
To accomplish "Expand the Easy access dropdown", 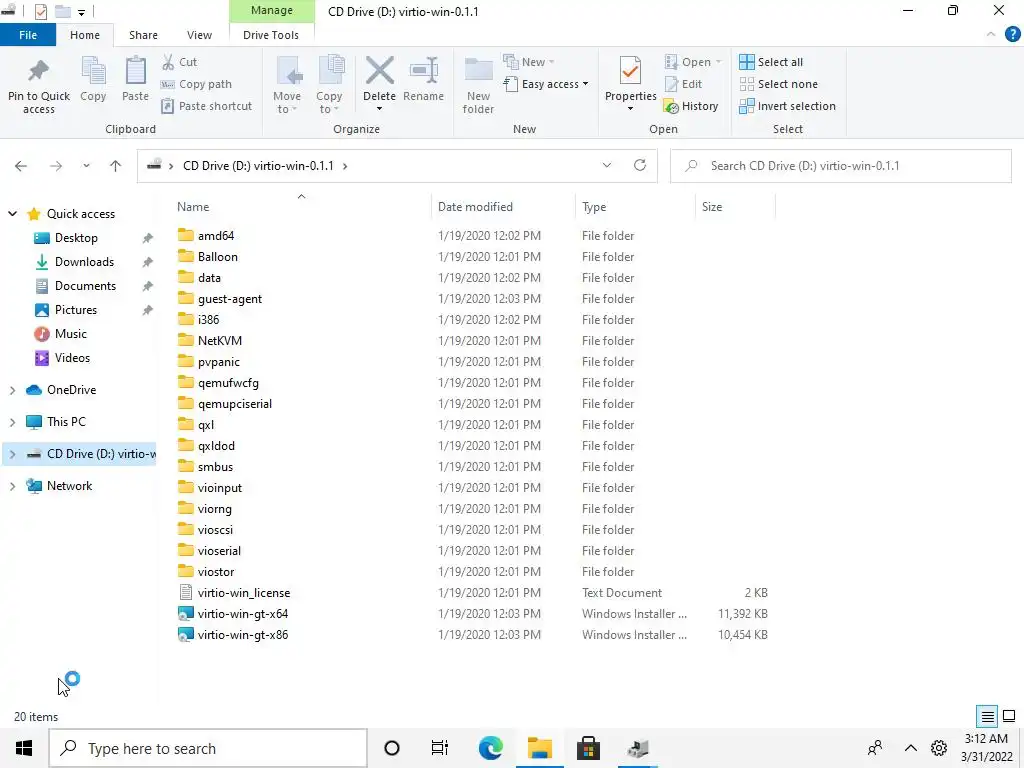I will 546,84.
